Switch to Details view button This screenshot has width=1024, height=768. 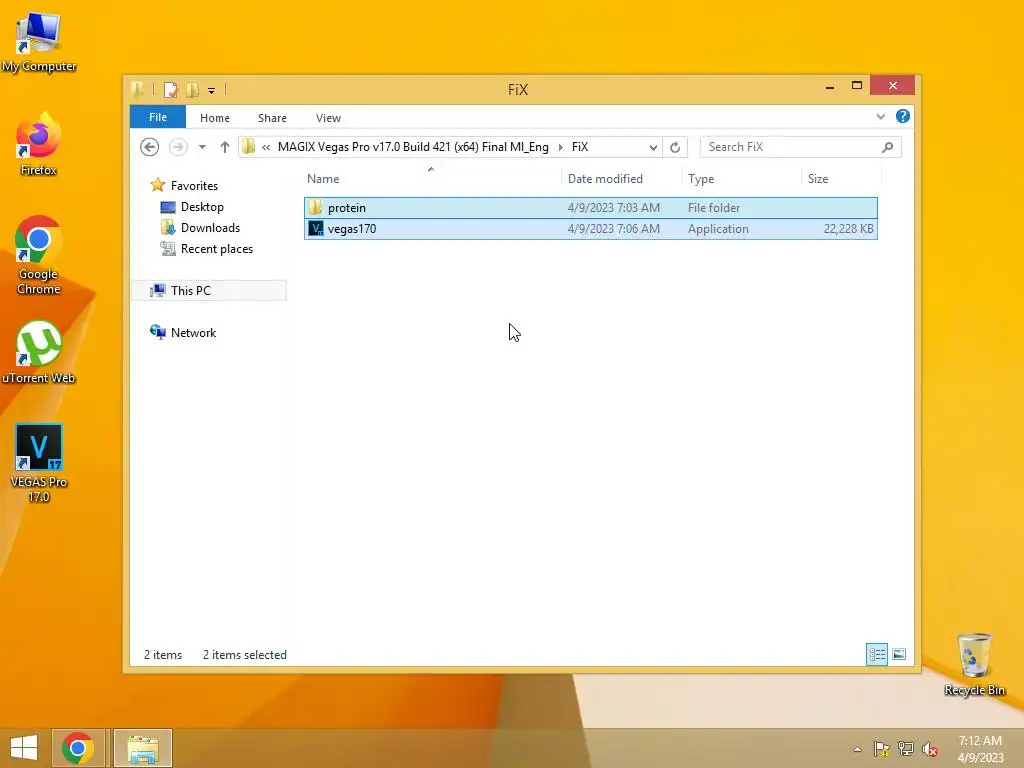[x=876, y=654]
